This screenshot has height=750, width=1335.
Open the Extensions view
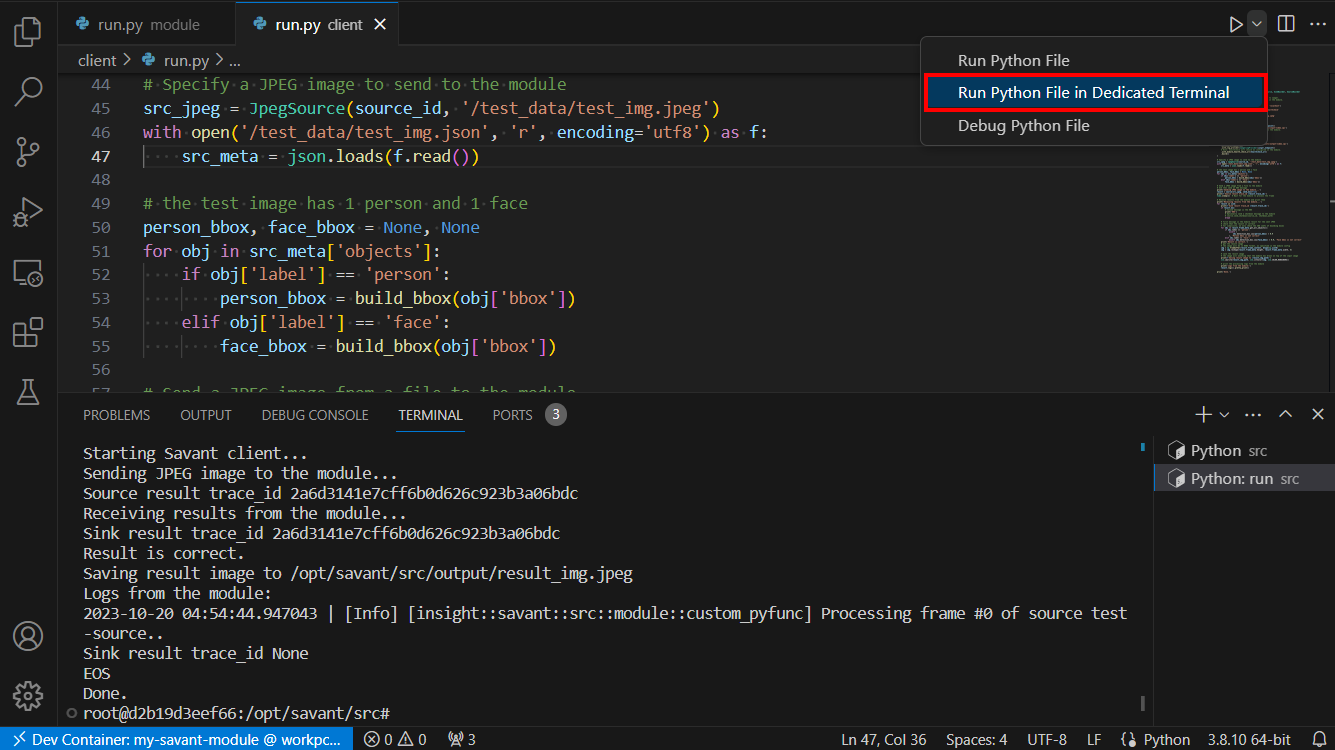point(28,332)
